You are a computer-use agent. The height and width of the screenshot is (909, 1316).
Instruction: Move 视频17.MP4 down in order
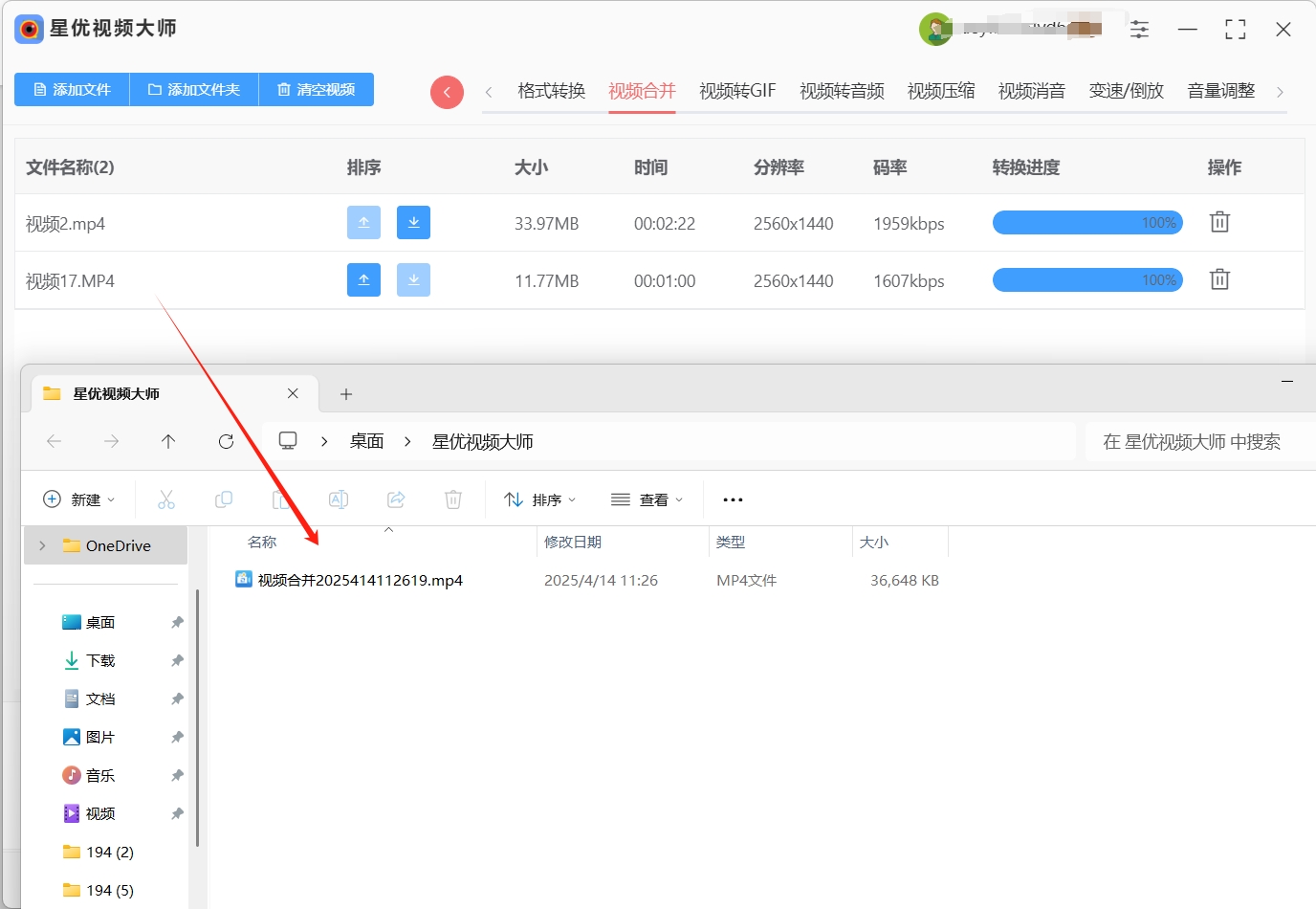click(x=413, y=279)
